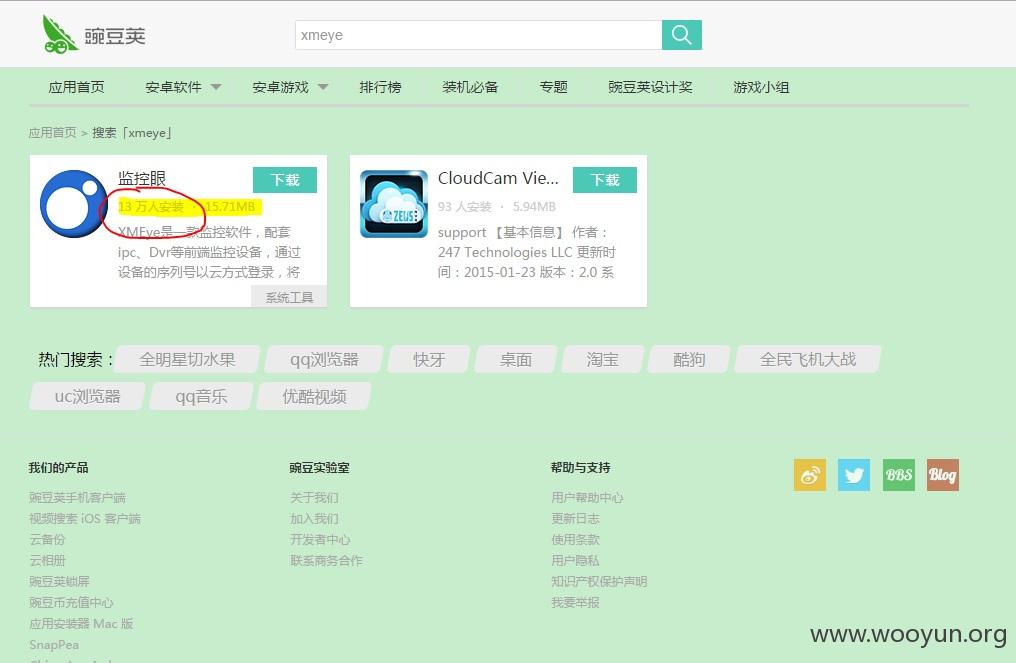Open the 安卓游戏 navigation item
The image size is (1016, 663).
[280, 87]
